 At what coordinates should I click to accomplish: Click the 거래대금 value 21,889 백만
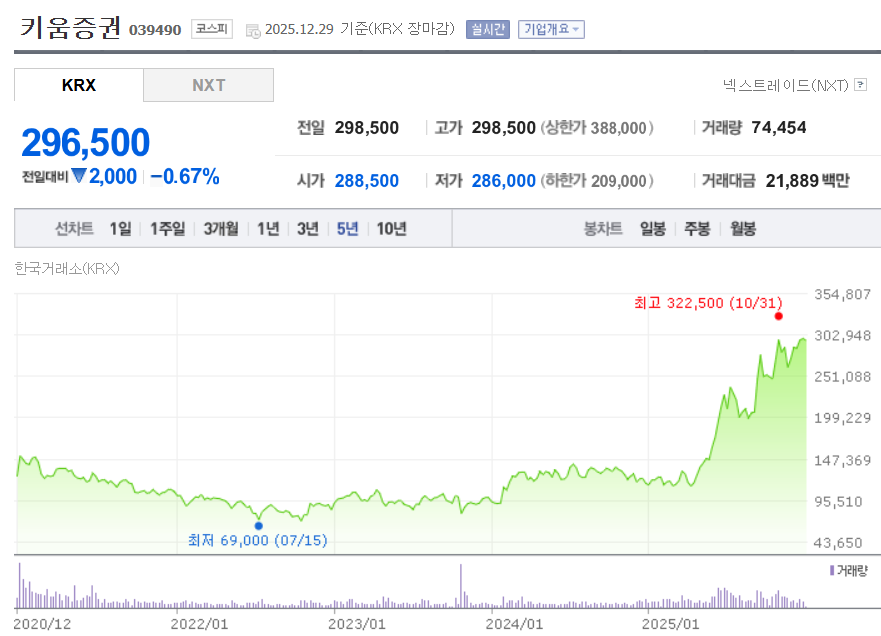[808, 180]
